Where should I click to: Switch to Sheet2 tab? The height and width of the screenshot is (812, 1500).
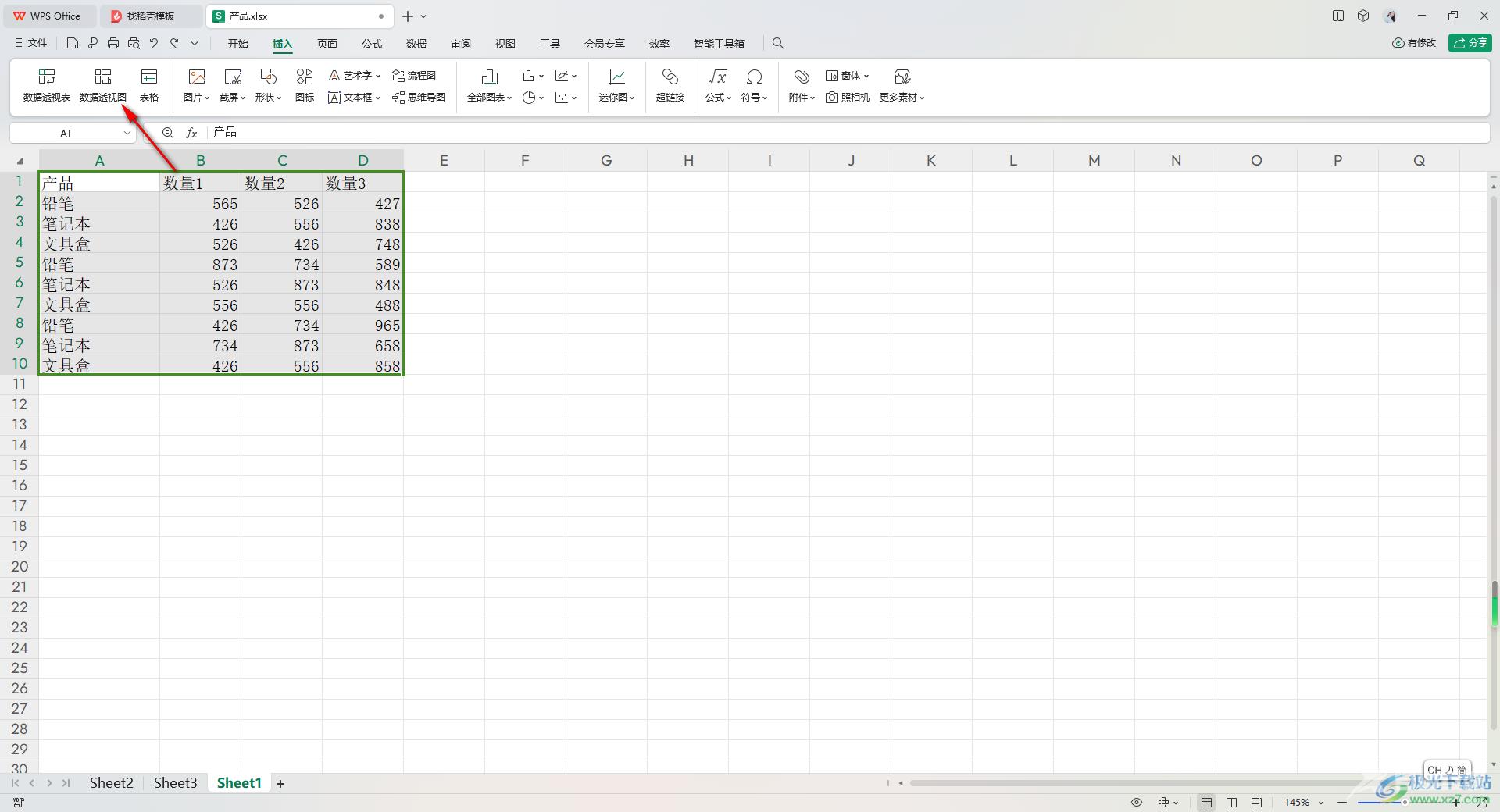pos(112,783)
